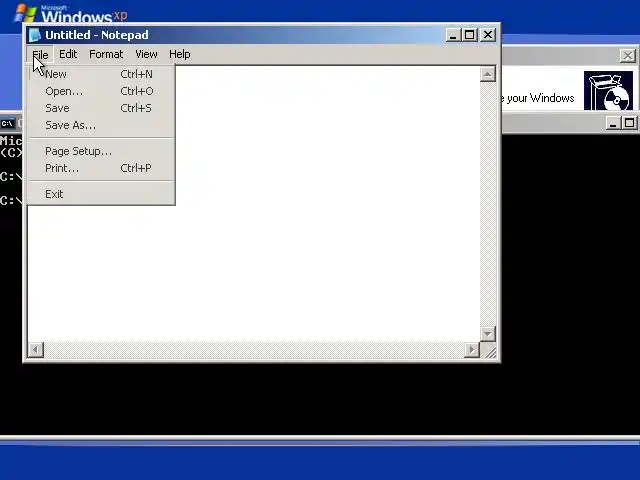
Task: Choose Save As... from the menu
Action: [x=101, y=125]
